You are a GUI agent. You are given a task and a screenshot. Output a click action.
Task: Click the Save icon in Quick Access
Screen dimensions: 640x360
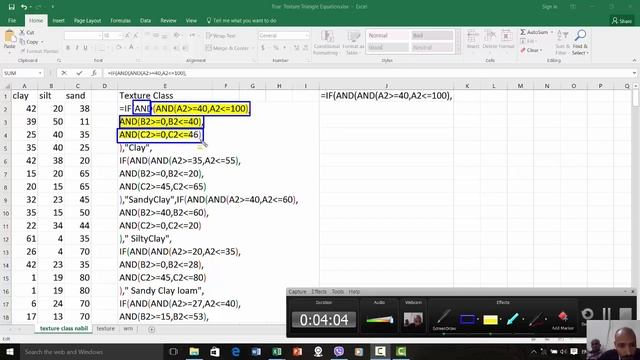point(11,7)
